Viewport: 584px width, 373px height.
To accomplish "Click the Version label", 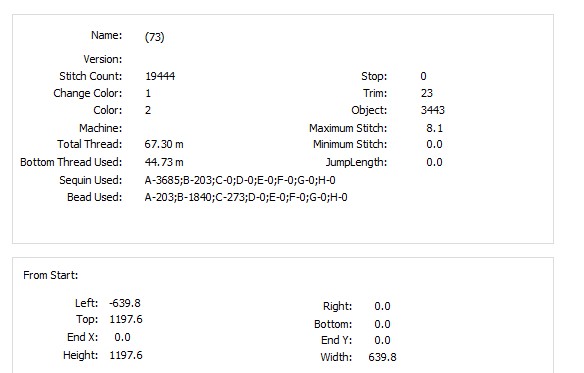I will (103, 59).
